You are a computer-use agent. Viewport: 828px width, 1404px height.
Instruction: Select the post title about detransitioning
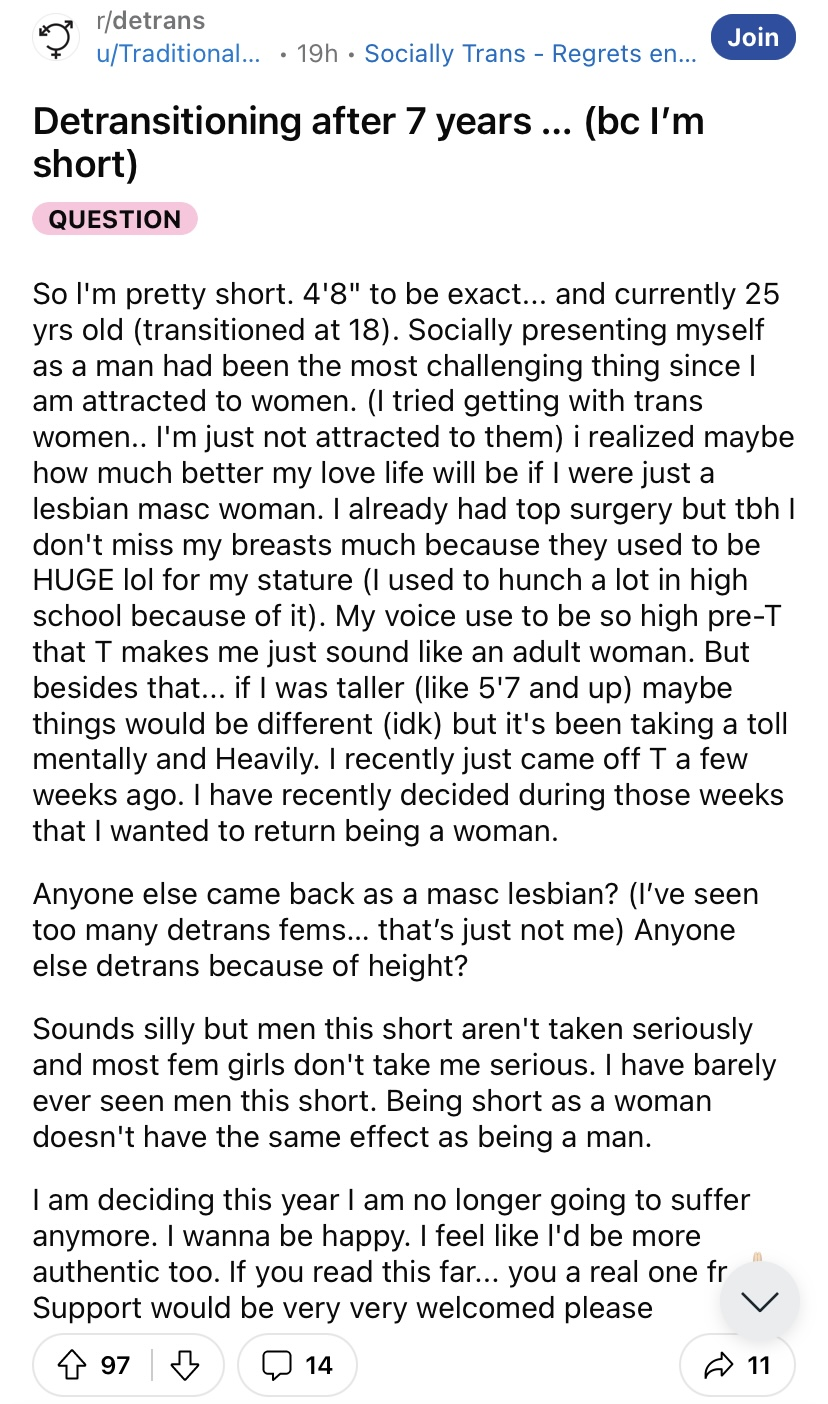(x=369, y=142)
